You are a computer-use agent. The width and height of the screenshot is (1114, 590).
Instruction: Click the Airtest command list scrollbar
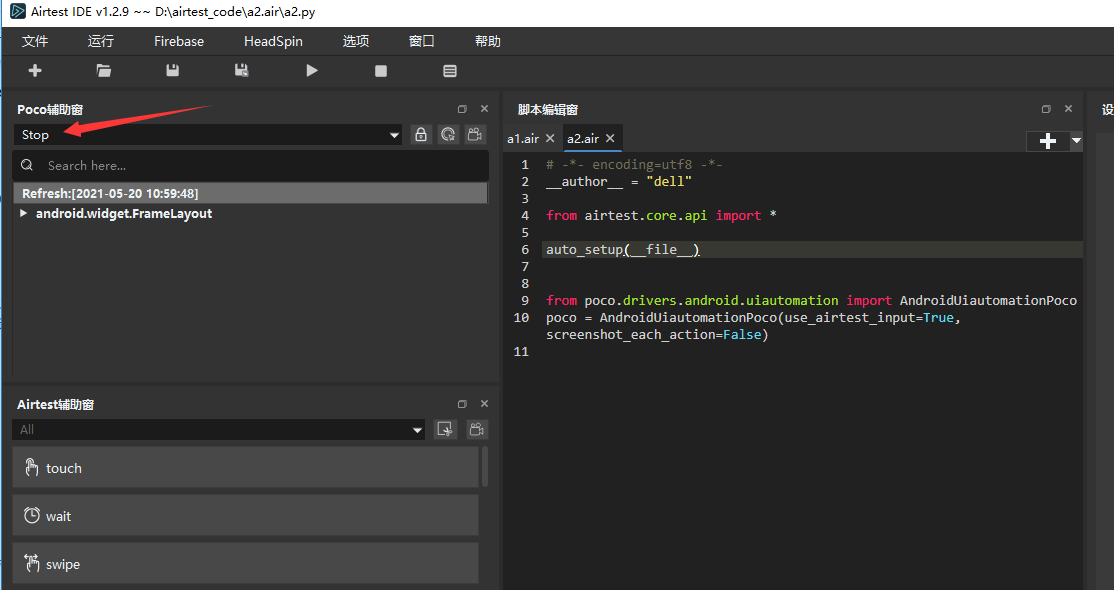[x=485, y=466]
